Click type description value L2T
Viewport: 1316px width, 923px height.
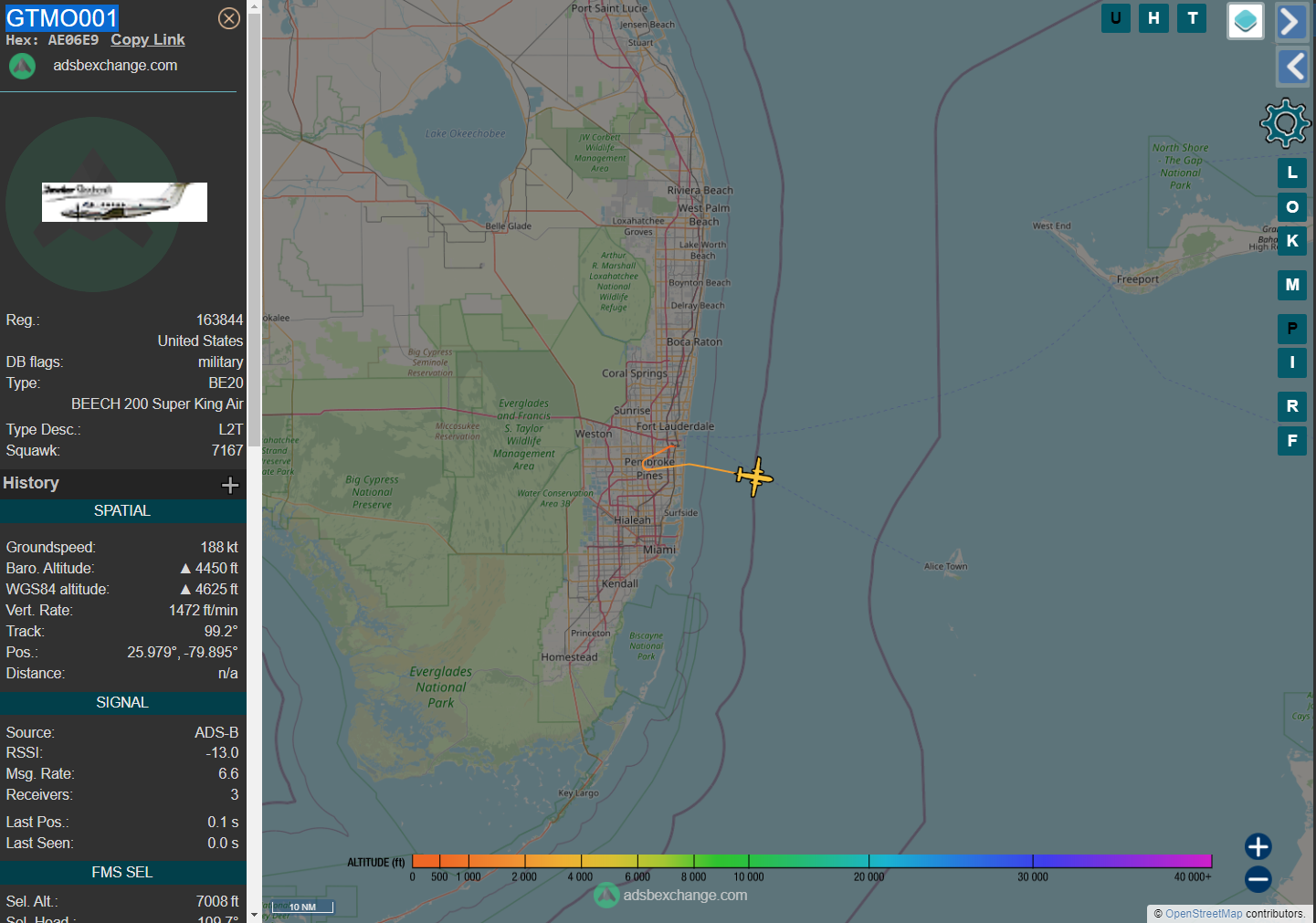tap(231, 430)
